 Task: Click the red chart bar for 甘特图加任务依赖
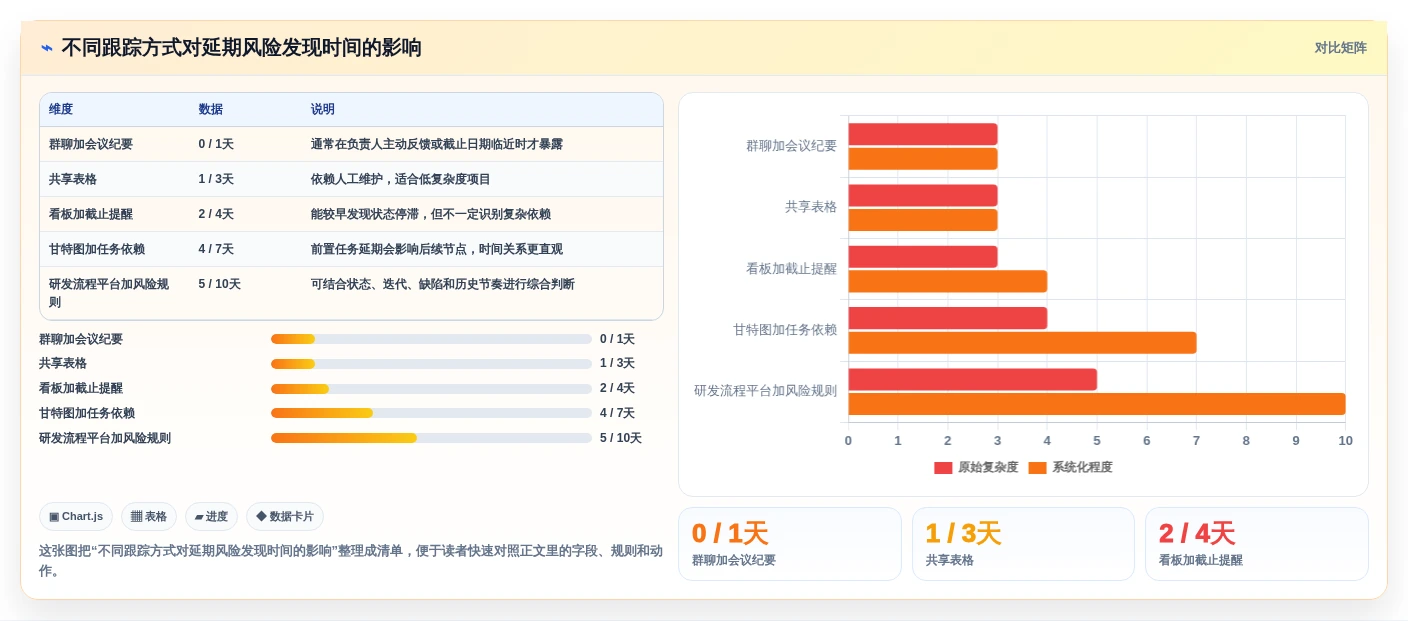point(948,318)
